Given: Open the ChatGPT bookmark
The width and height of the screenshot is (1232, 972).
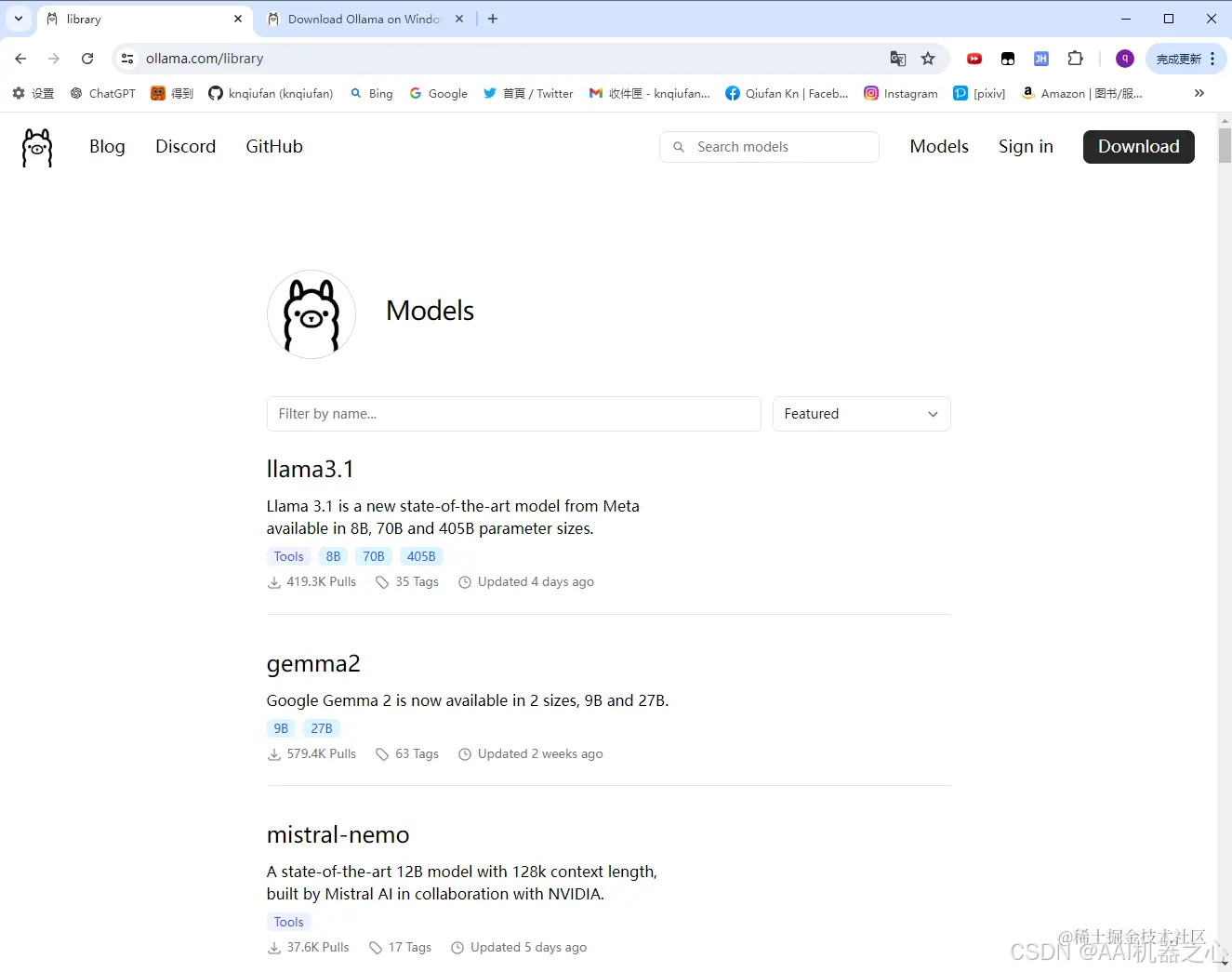Looking at the screenshot, I should tap(103, 93).
